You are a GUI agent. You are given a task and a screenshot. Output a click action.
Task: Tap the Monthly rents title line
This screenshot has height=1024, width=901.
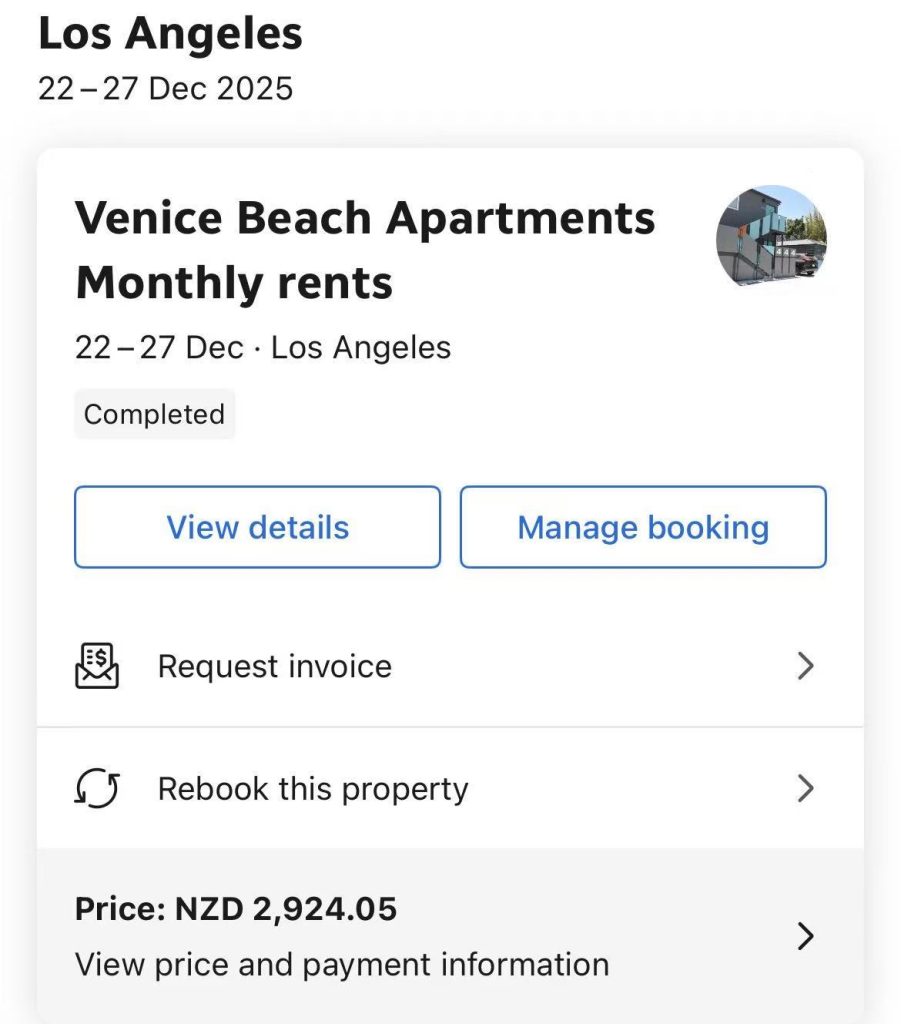[234, 283]
